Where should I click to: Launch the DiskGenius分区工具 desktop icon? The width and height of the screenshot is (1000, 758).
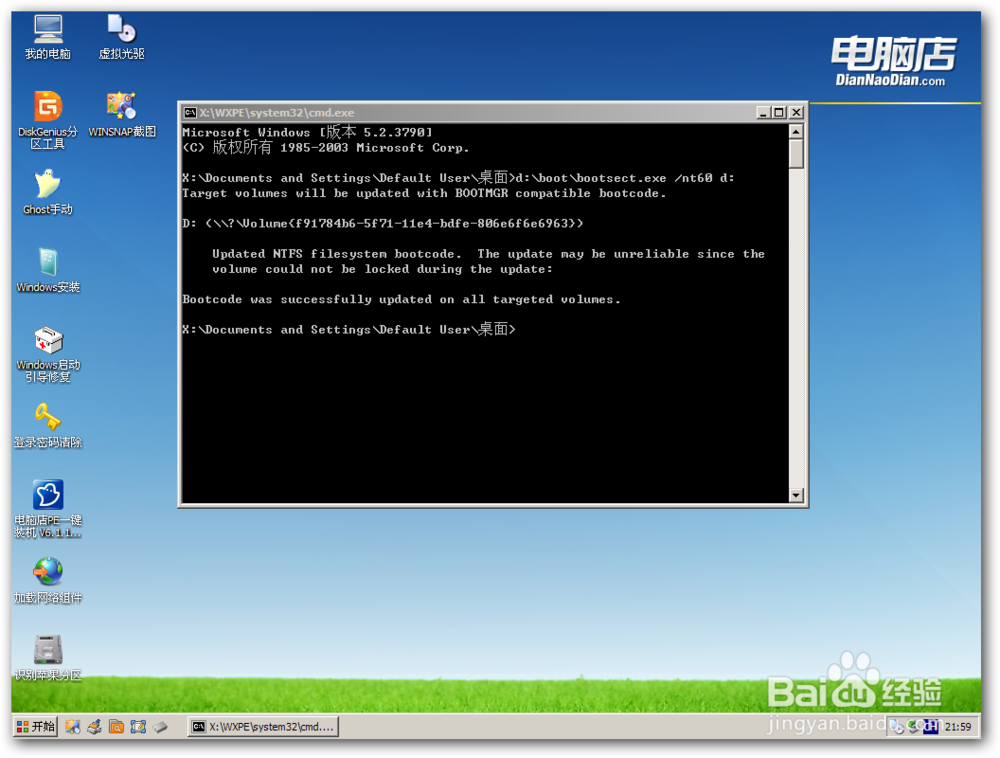[48, 120]
